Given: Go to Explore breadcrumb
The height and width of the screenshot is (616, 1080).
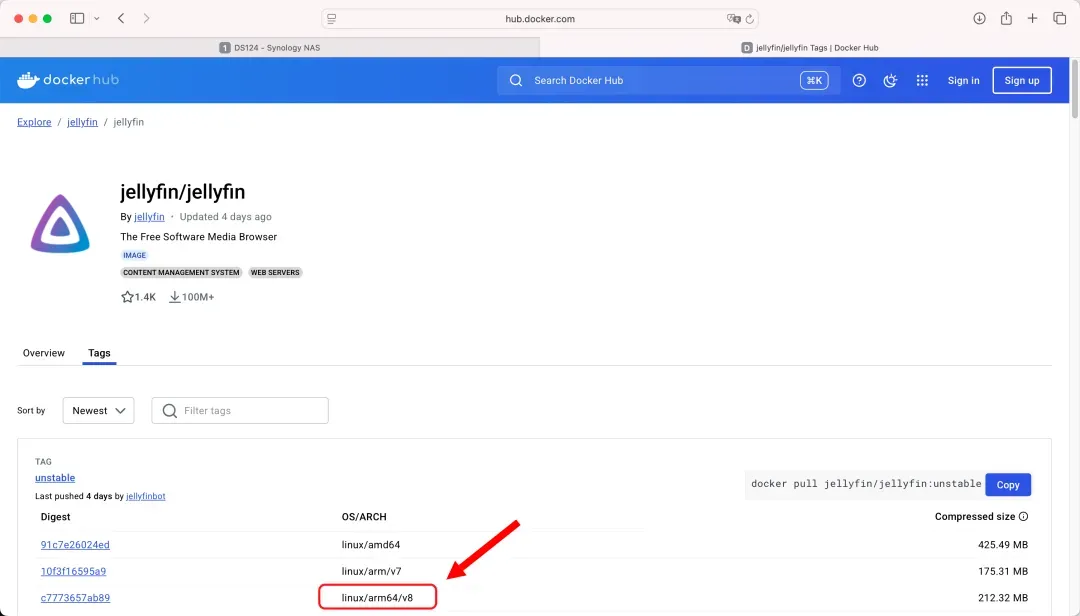Looking at the screenshot, I should (x=34, y=122).
